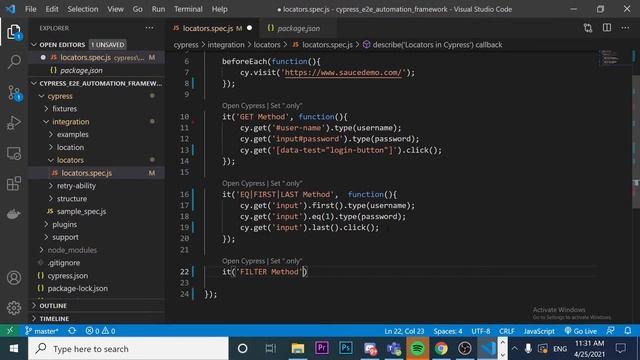Open the Accounts menu icon
This screenshot has width=640, height=360.
pos(14,278)
